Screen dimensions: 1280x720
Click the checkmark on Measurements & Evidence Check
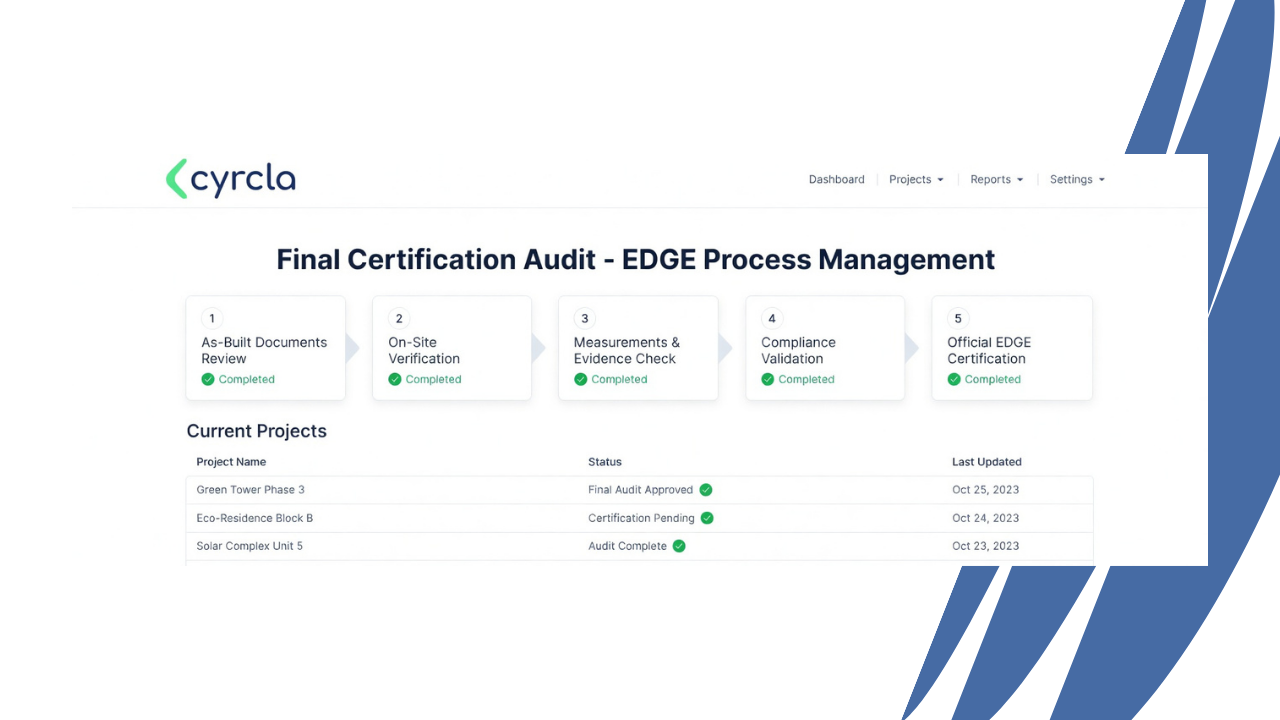coord(581,379)
